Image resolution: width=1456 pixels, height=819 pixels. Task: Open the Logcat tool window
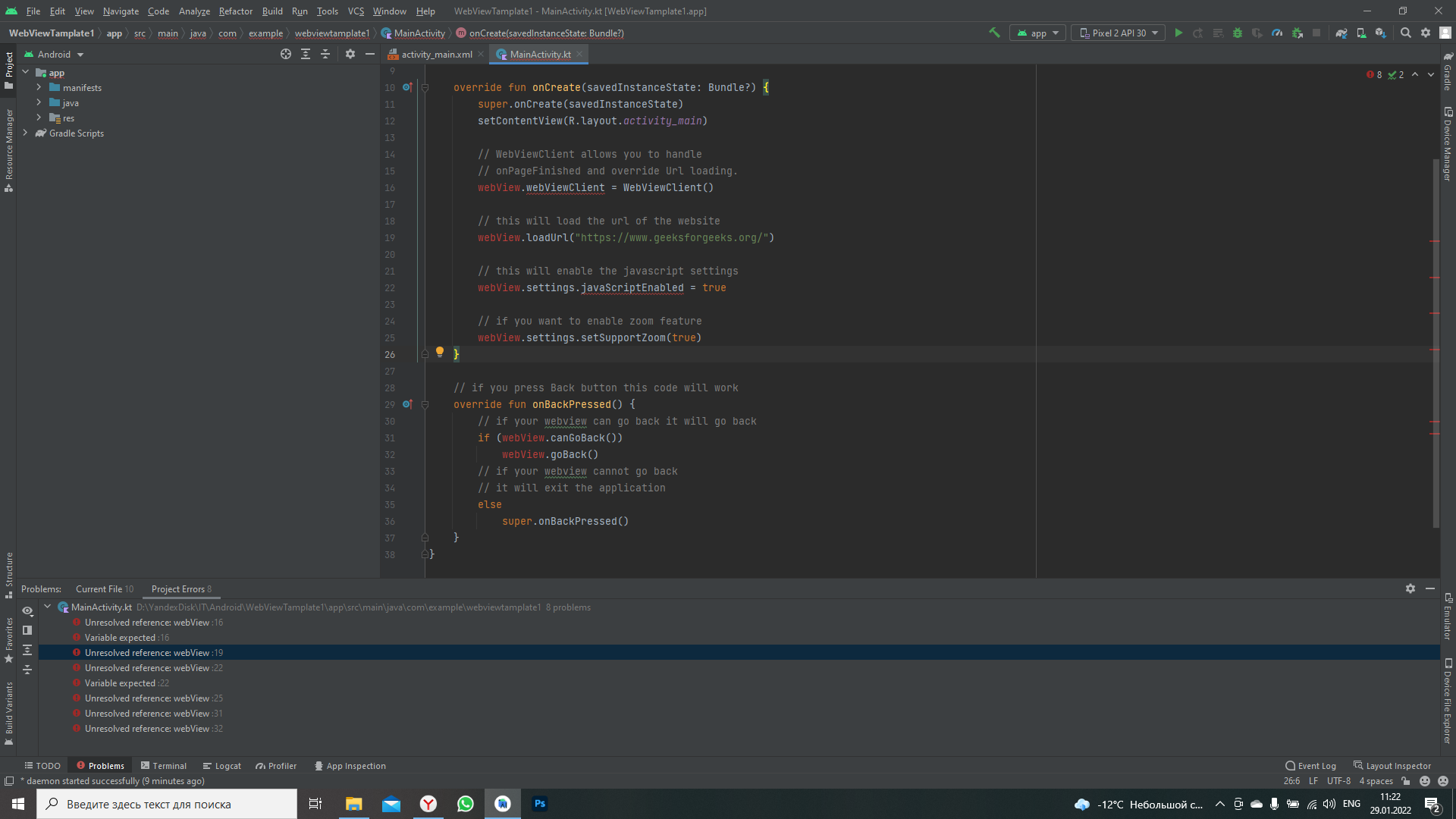(x=221, y=766)
